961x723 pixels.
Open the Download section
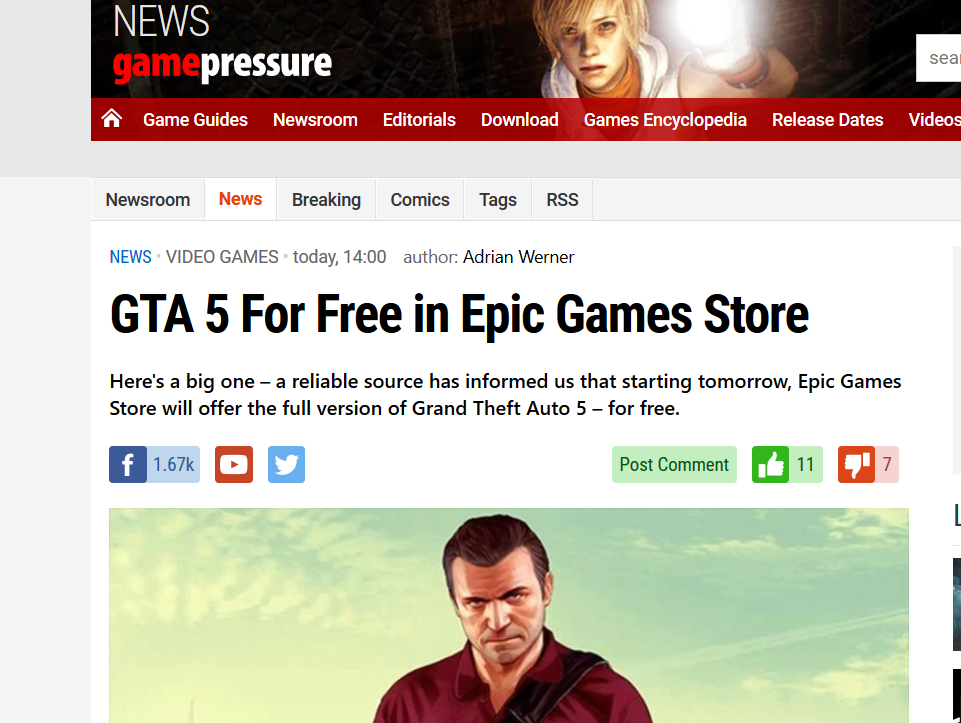coord(520,119)
